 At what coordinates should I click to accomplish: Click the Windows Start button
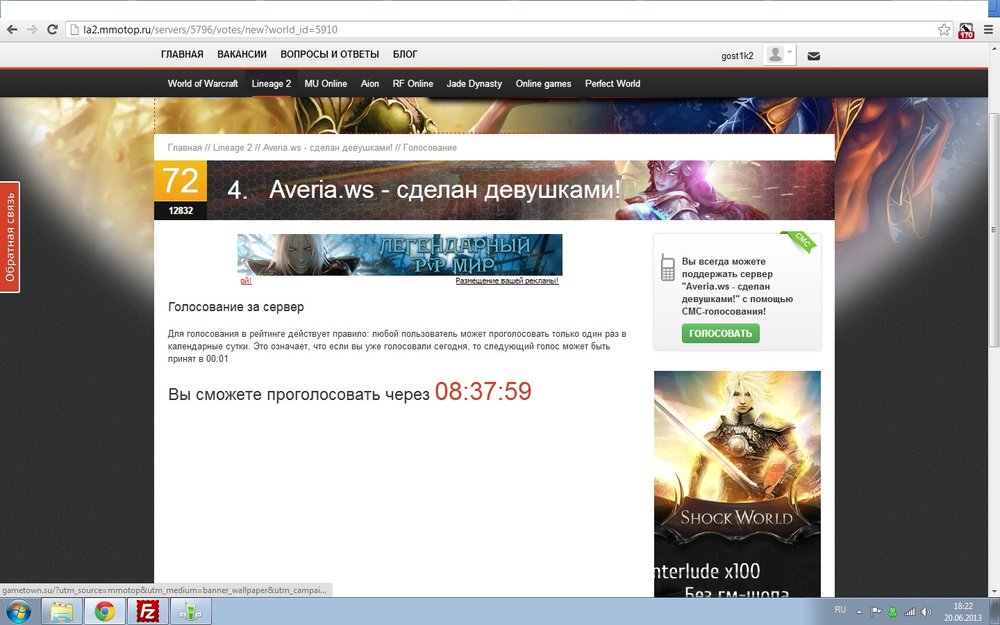coord(18,611)
